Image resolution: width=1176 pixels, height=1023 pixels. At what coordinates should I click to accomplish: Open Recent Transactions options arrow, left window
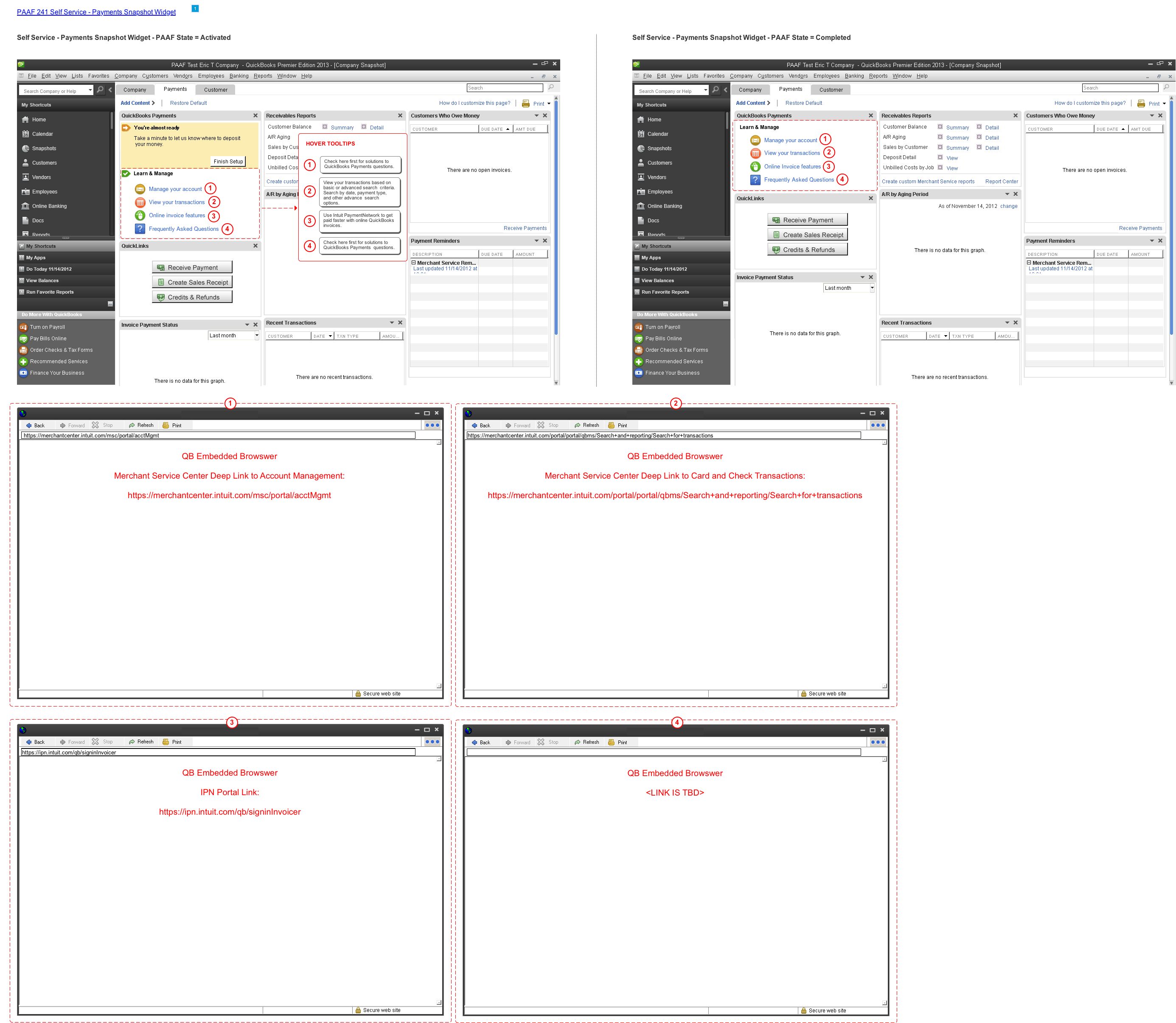[392, 323]
